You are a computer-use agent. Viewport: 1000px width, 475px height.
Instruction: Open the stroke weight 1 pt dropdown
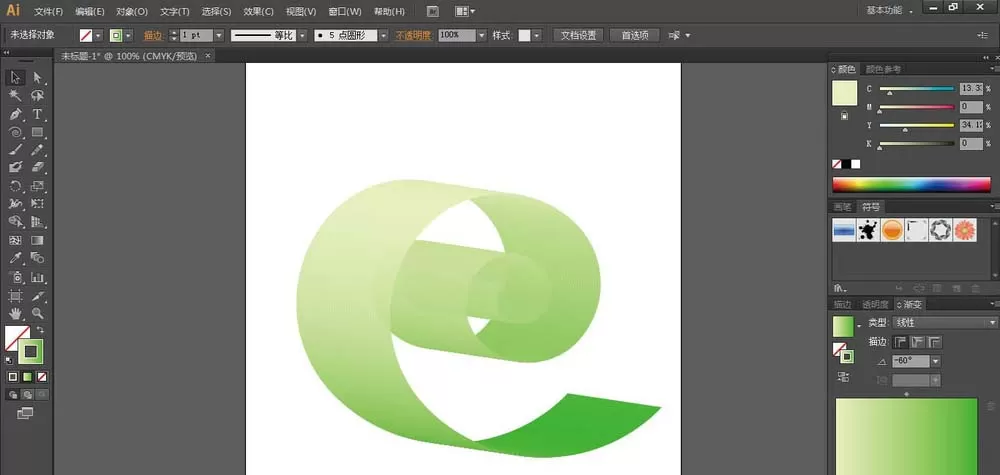point(219,36)
